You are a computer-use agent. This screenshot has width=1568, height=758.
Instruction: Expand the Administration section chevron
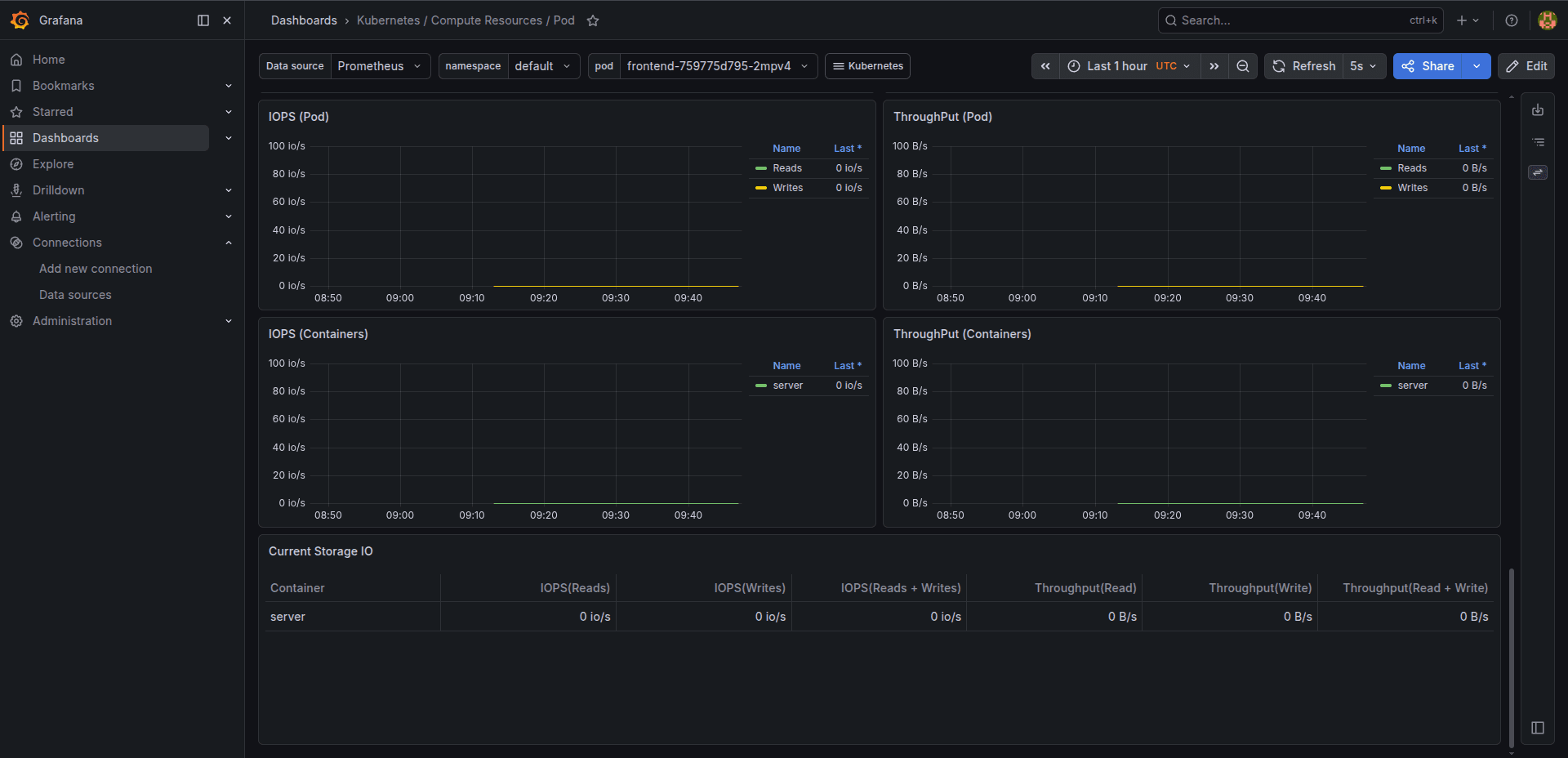(229, 321)
